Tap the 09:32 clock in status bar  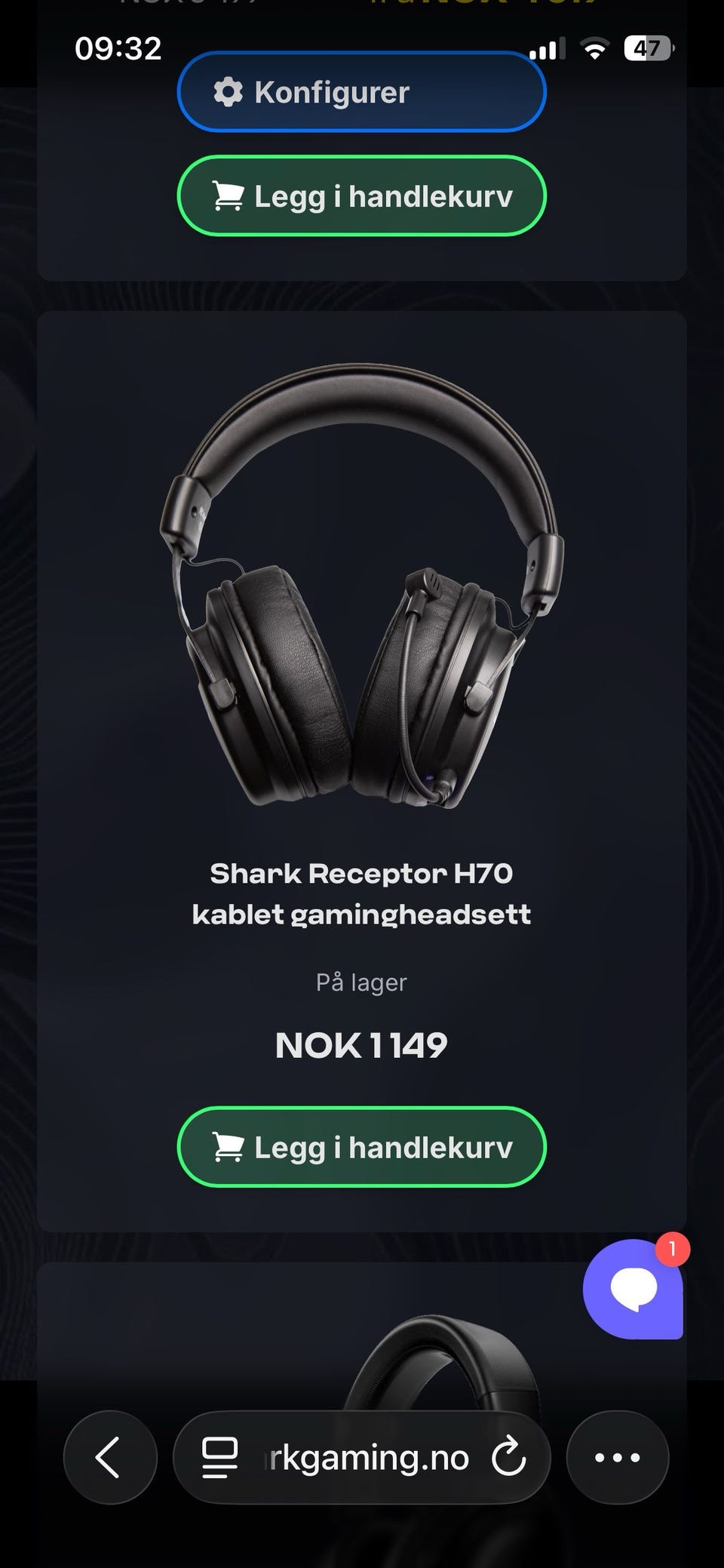pyautogui.click(x=118, y=49)
